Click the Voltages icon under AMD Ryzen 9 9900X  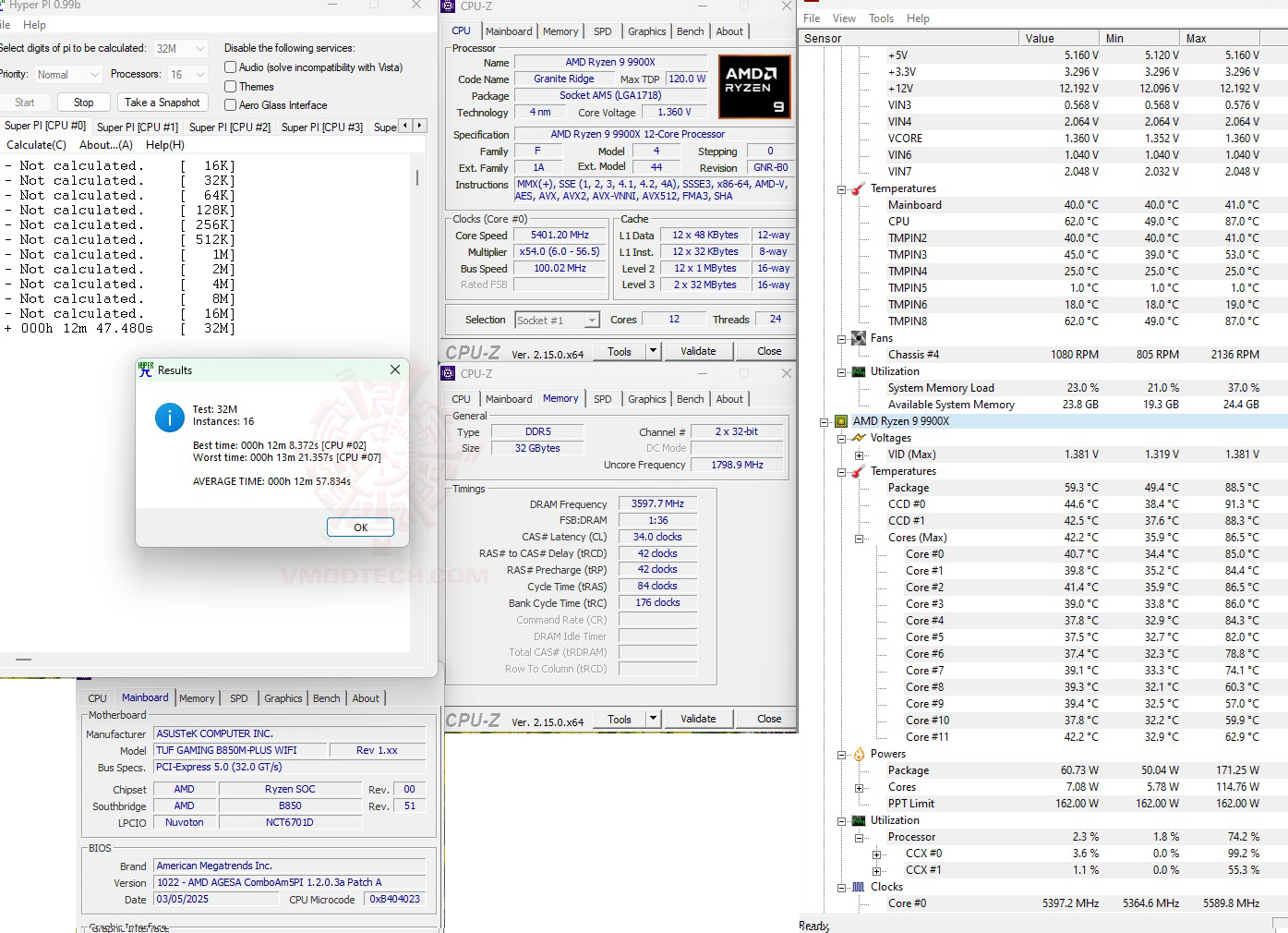point(858,438)
